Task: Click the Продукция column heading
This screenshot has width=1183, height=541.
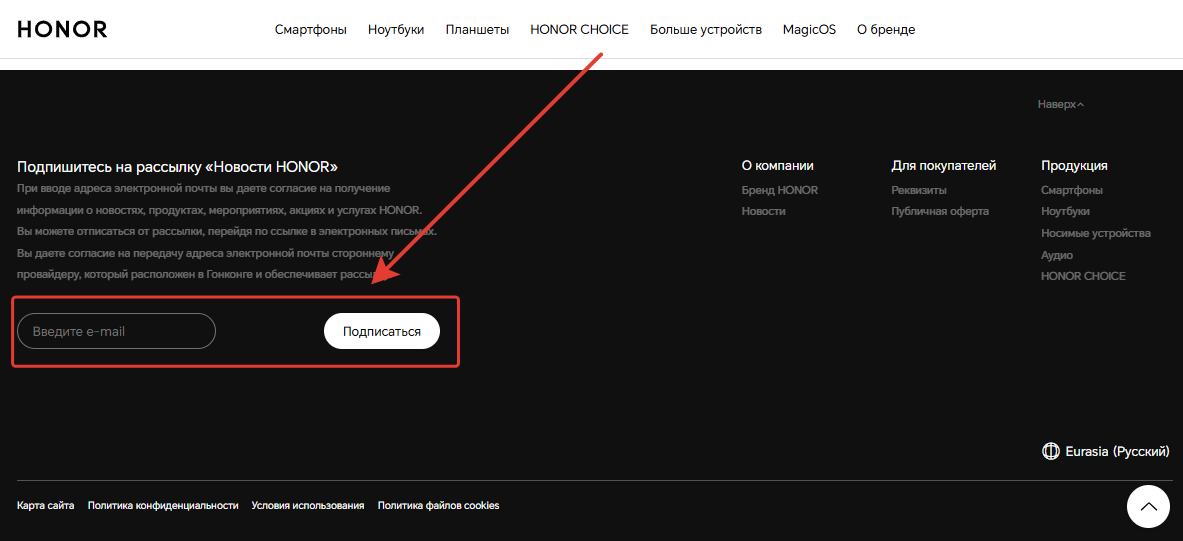Action: [1074, 166]
